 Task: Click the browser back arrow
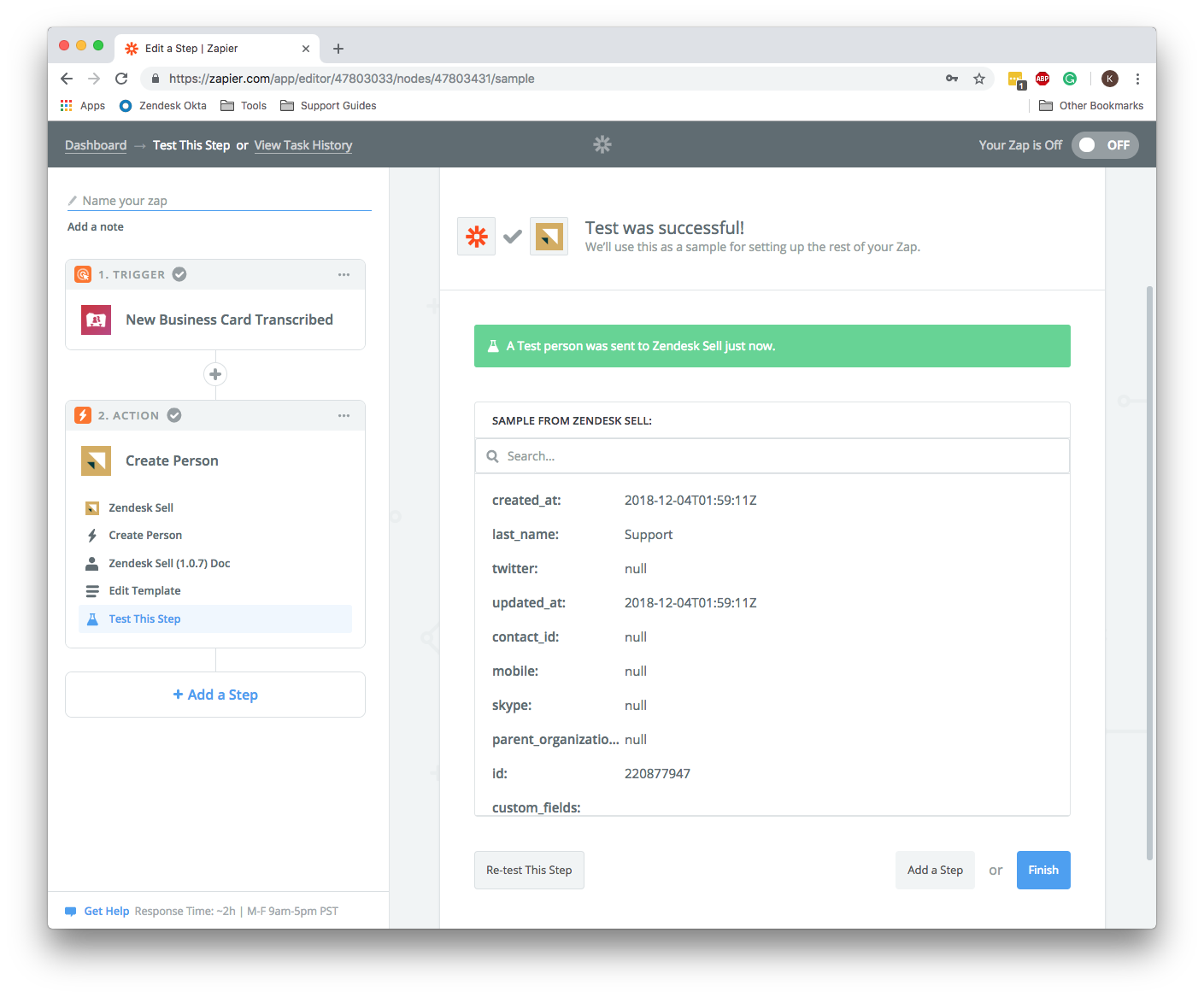pyautogui.click(x=67, y=79)
